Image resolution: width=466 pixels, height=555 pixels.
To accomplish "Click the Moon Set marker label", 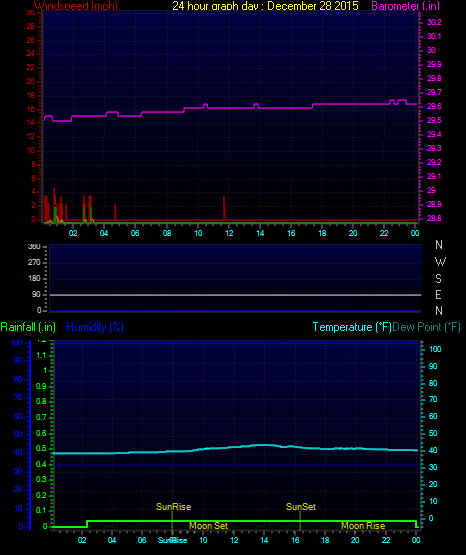I will coord(208,526).
